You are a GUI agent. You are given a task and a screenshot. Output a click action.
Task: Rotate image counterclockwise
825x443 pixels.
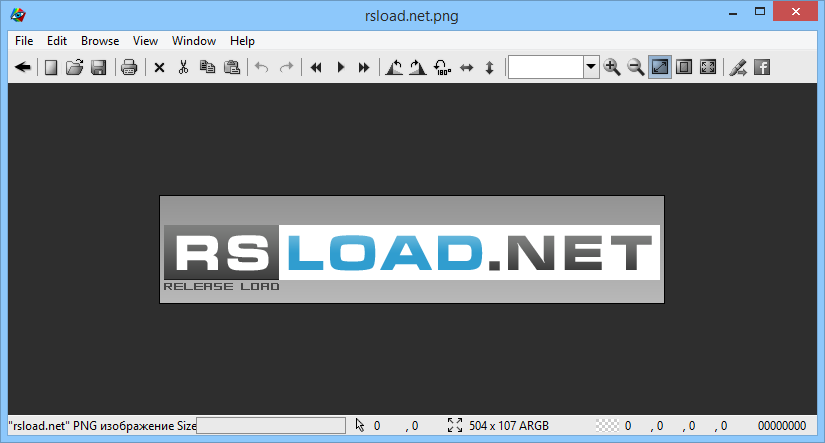394,67
